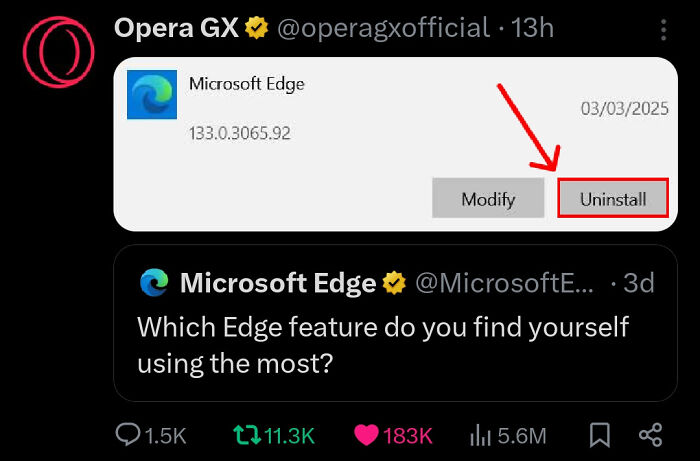Click the Opera GX verified badge
The height and width of the screenshot is (461, 700).
258,29
